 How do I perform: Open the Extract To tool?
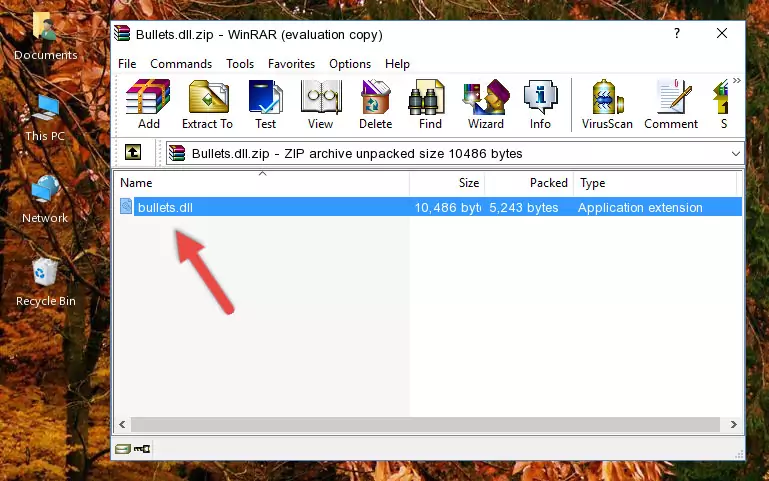click(x=207, y=104)
